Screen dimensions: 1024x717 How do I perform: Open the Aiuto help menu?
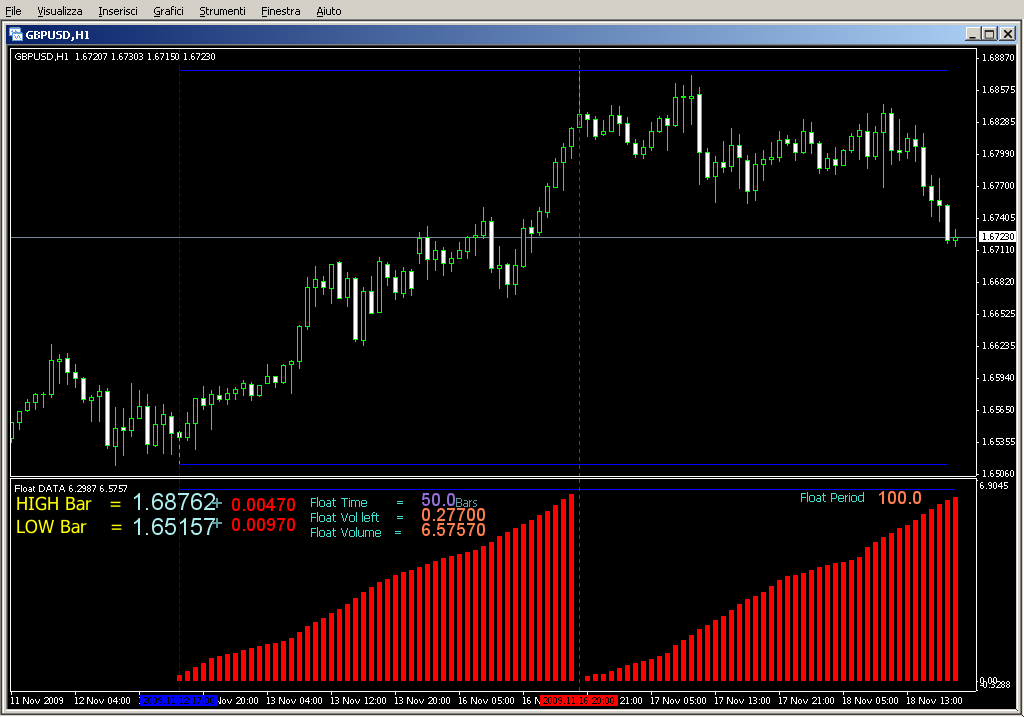click(x=328, y=11)
